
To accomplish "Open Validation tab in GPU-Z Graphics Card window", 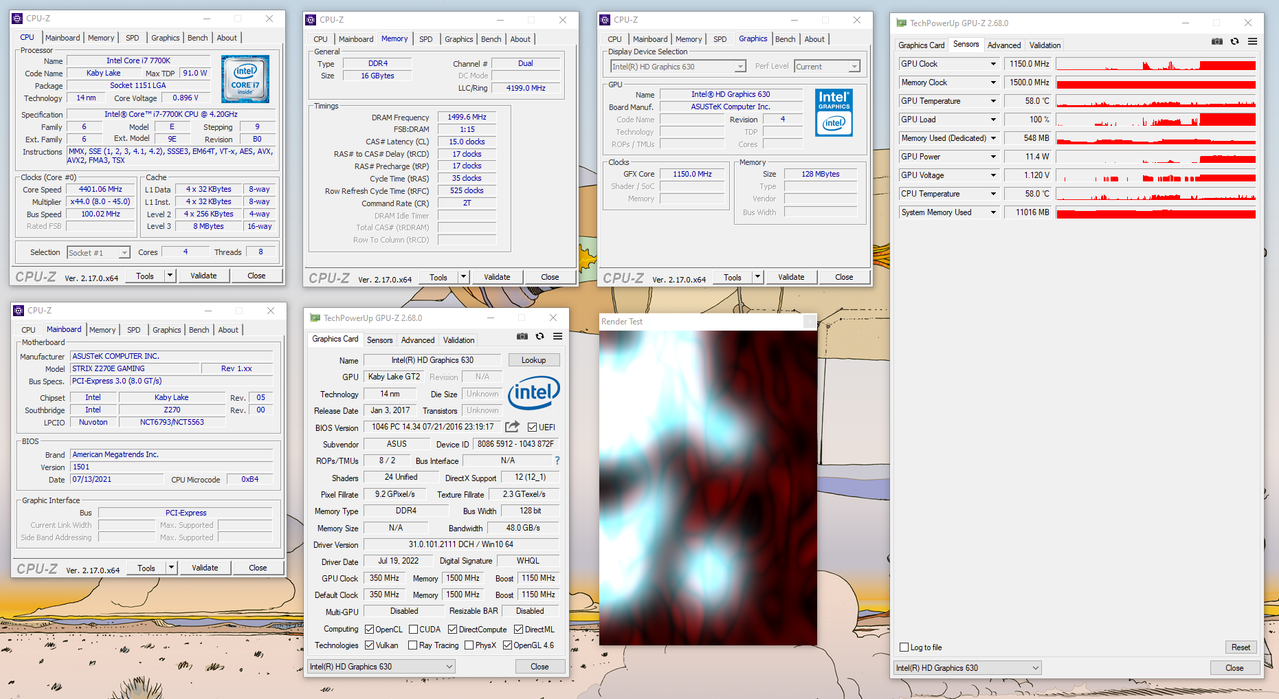I will tap(459, 340).
